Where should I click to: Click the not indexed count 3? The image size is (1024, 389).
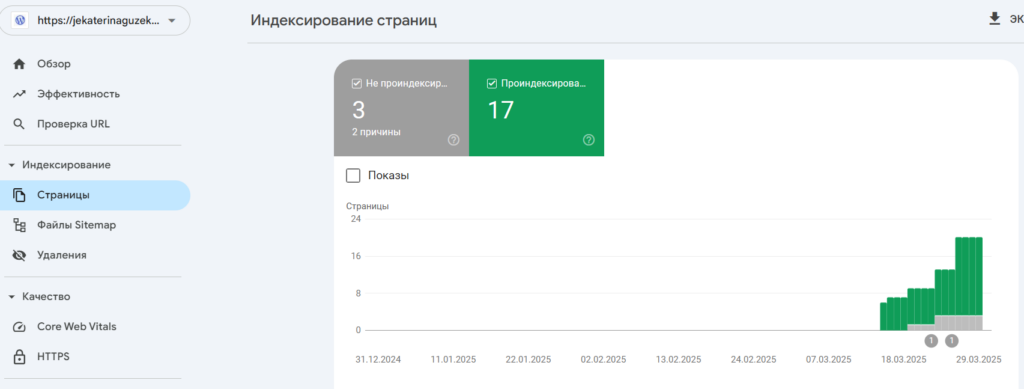[359, 110]
